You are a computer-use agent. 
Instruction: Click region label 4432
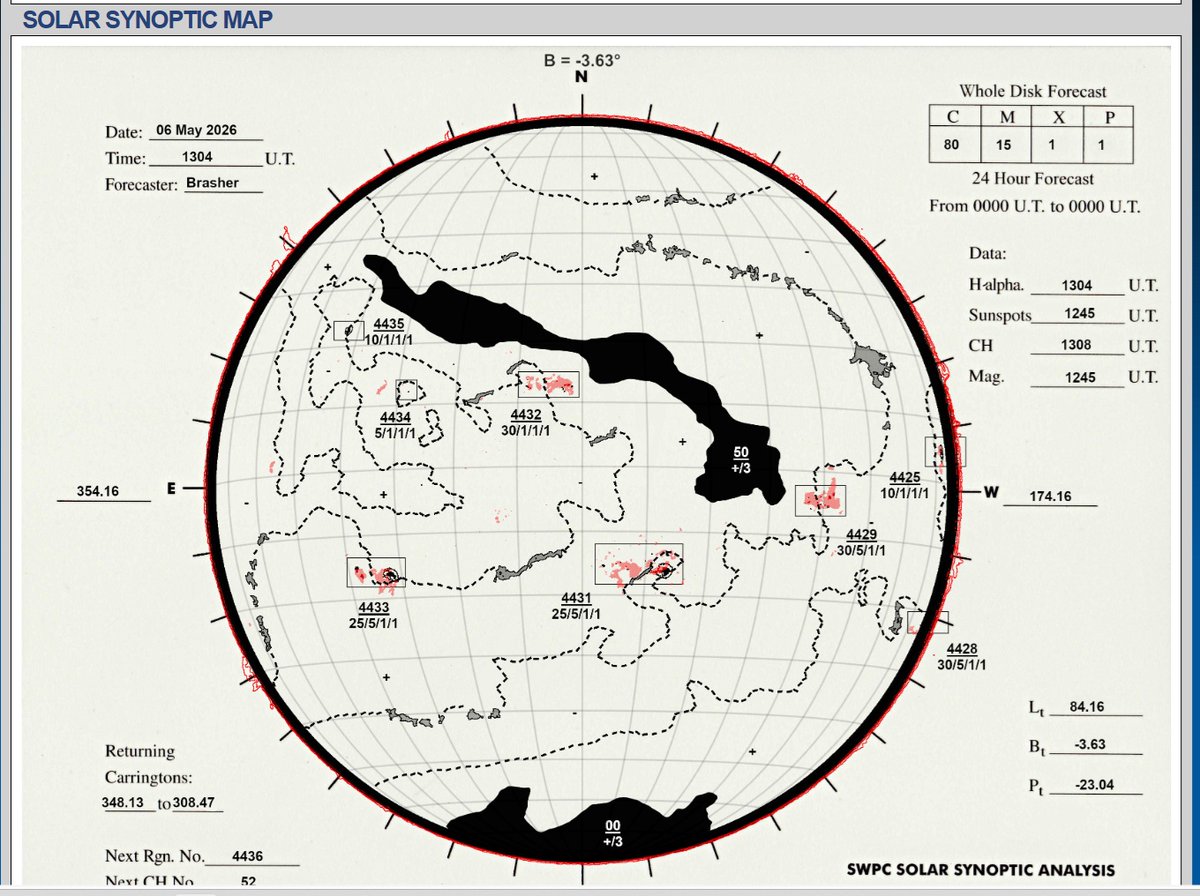coord(526,415)
